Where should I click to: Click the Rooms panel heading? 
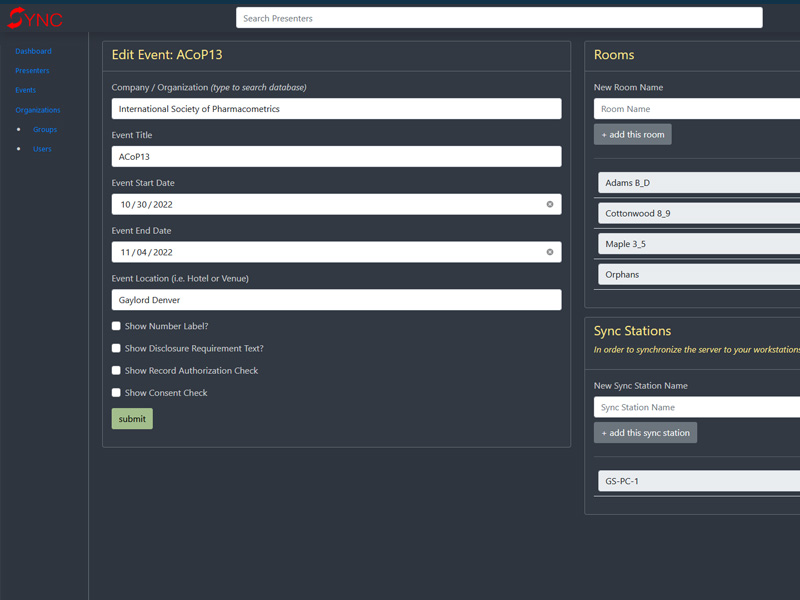pyautogui.click(x=614, y=55)
